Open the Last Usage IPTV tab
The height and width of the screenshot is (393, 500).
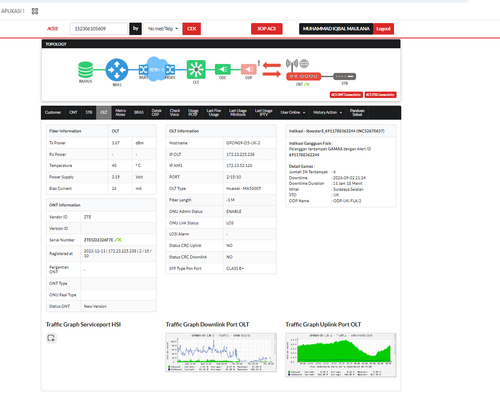263,113
